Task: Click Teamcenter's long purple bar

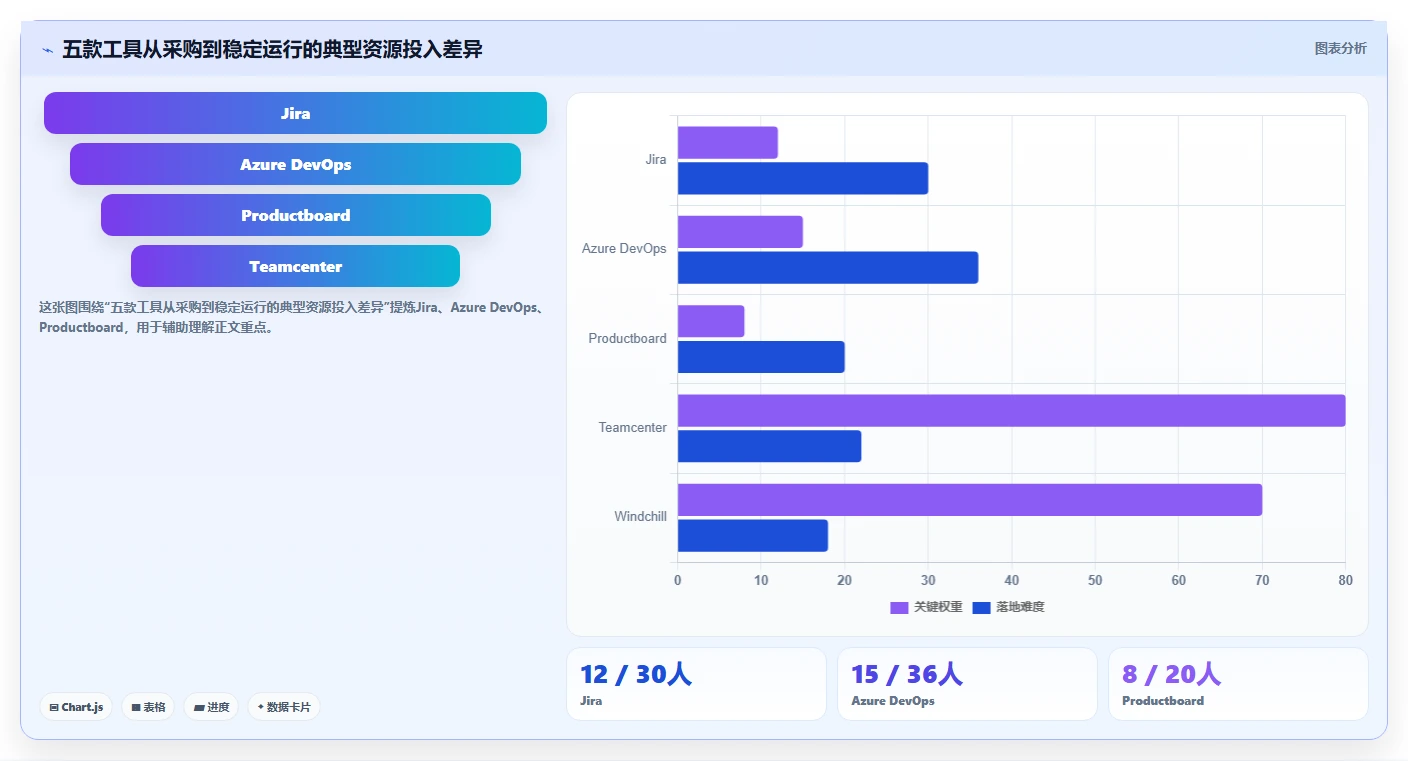Action: pos(1011,411)
